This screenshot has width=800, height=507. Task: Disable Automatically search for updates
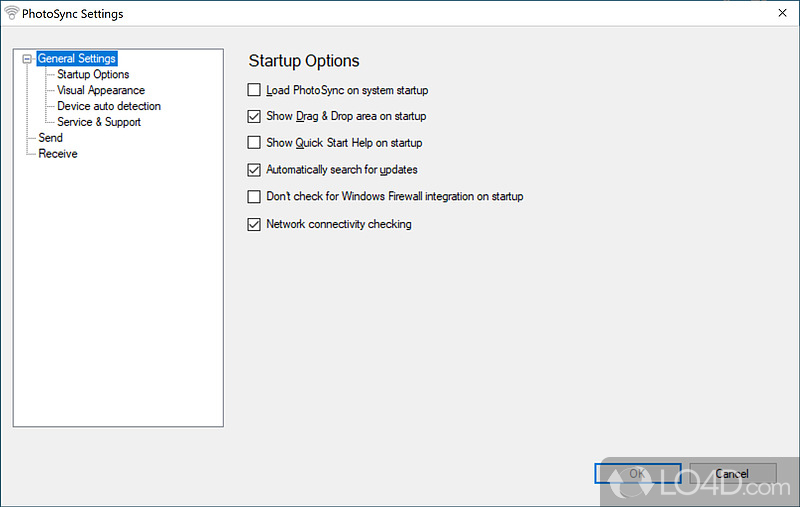point(255,170)
